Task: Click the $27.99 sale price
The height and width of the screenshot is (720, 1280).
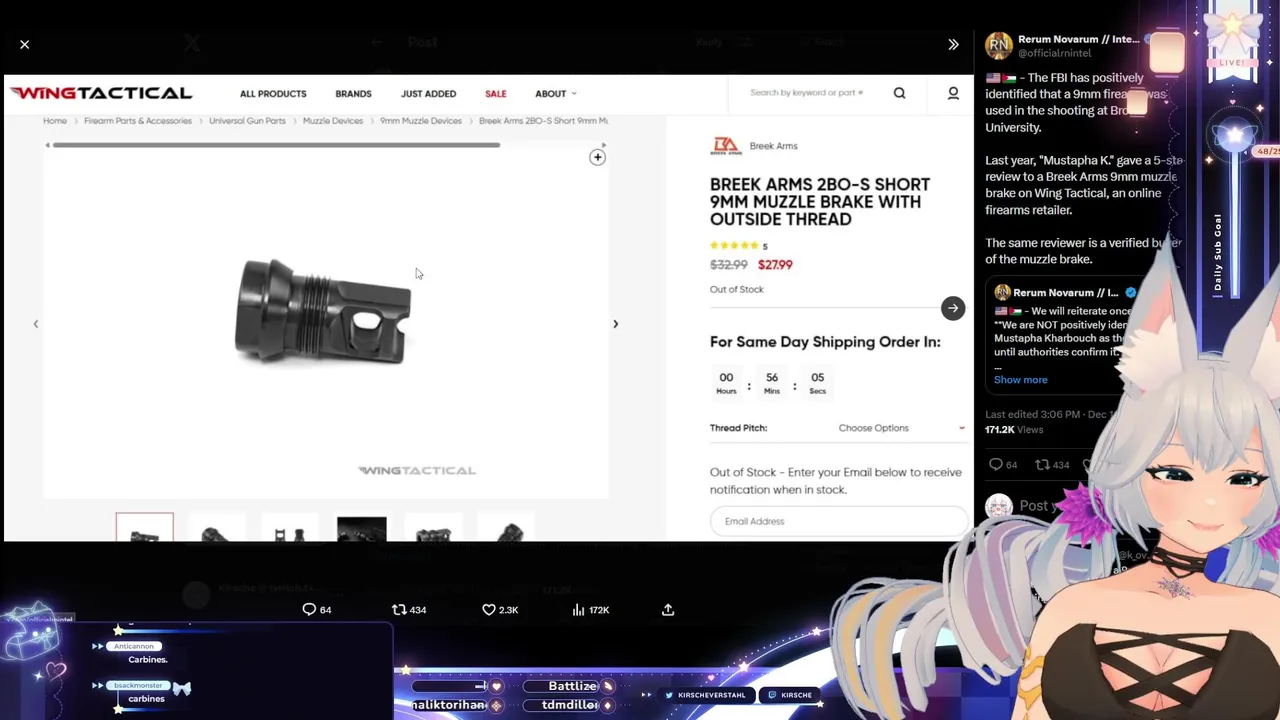Action: (x=775, y=265)
